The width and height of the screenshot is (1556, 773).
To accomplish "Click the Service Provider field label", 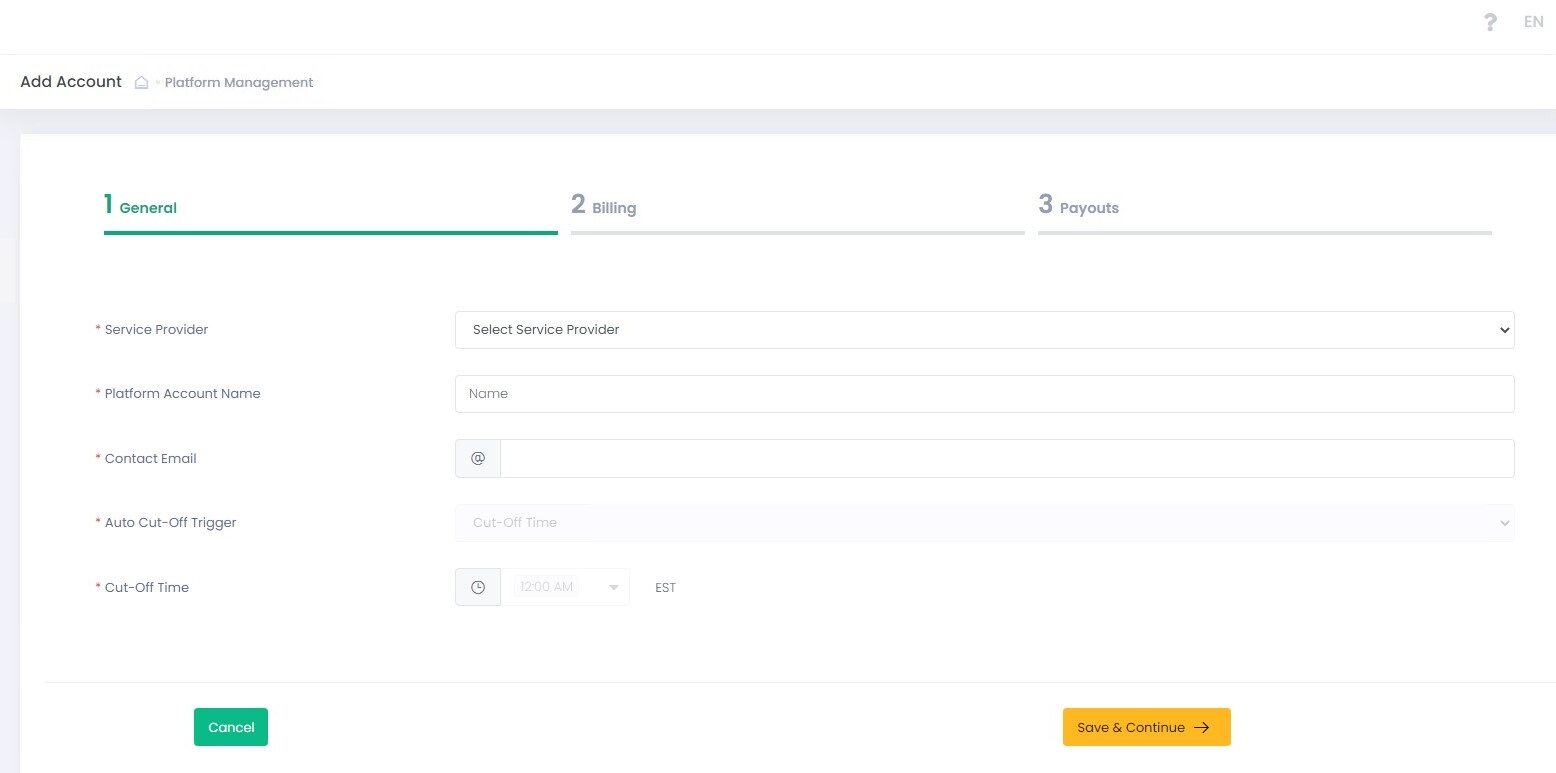I will [x=156, y=330].
